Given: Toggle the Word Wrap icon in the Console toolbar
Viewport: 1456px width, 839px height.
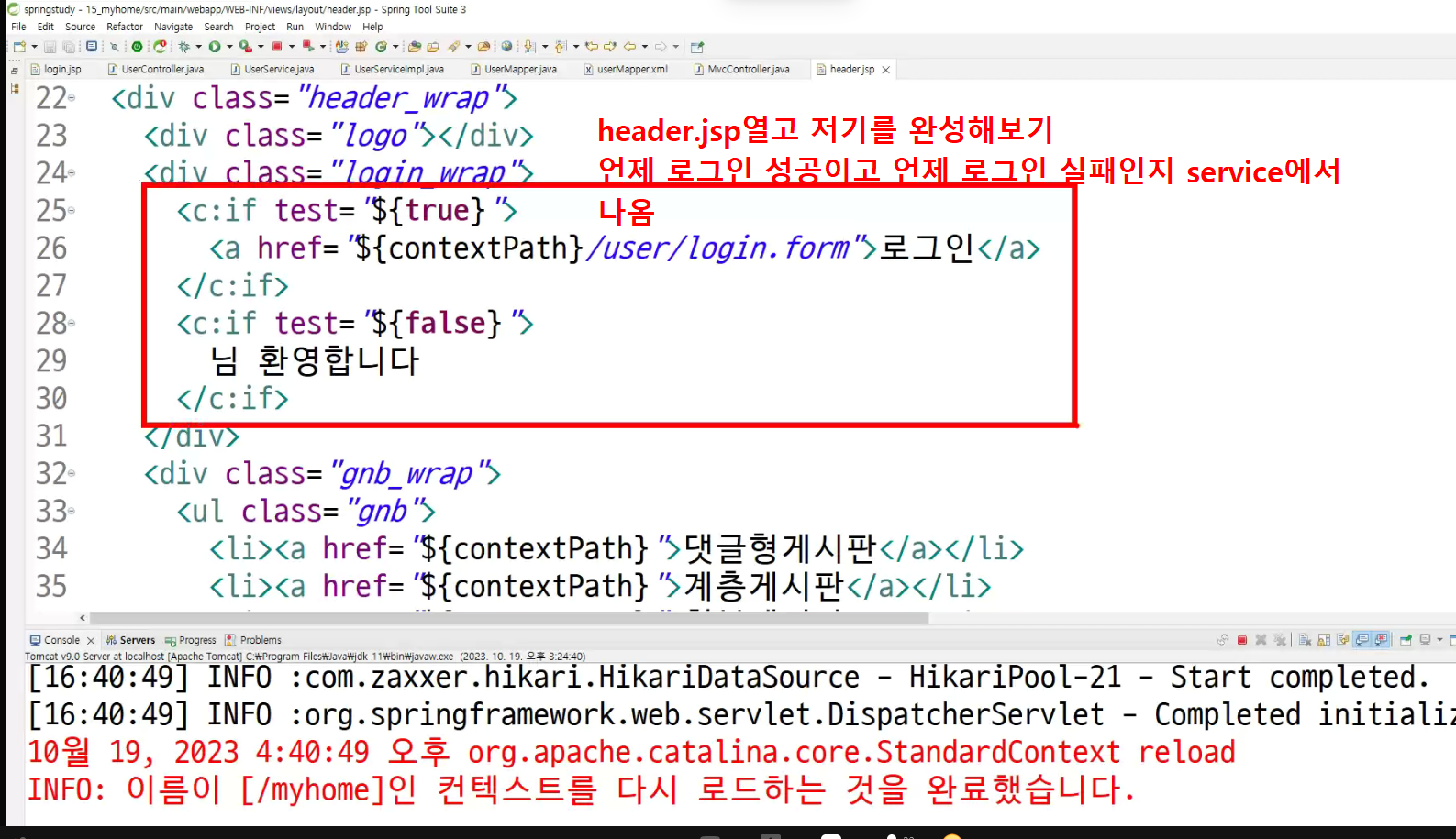Looking at the screenshot, I should [x=1343, y=640].
